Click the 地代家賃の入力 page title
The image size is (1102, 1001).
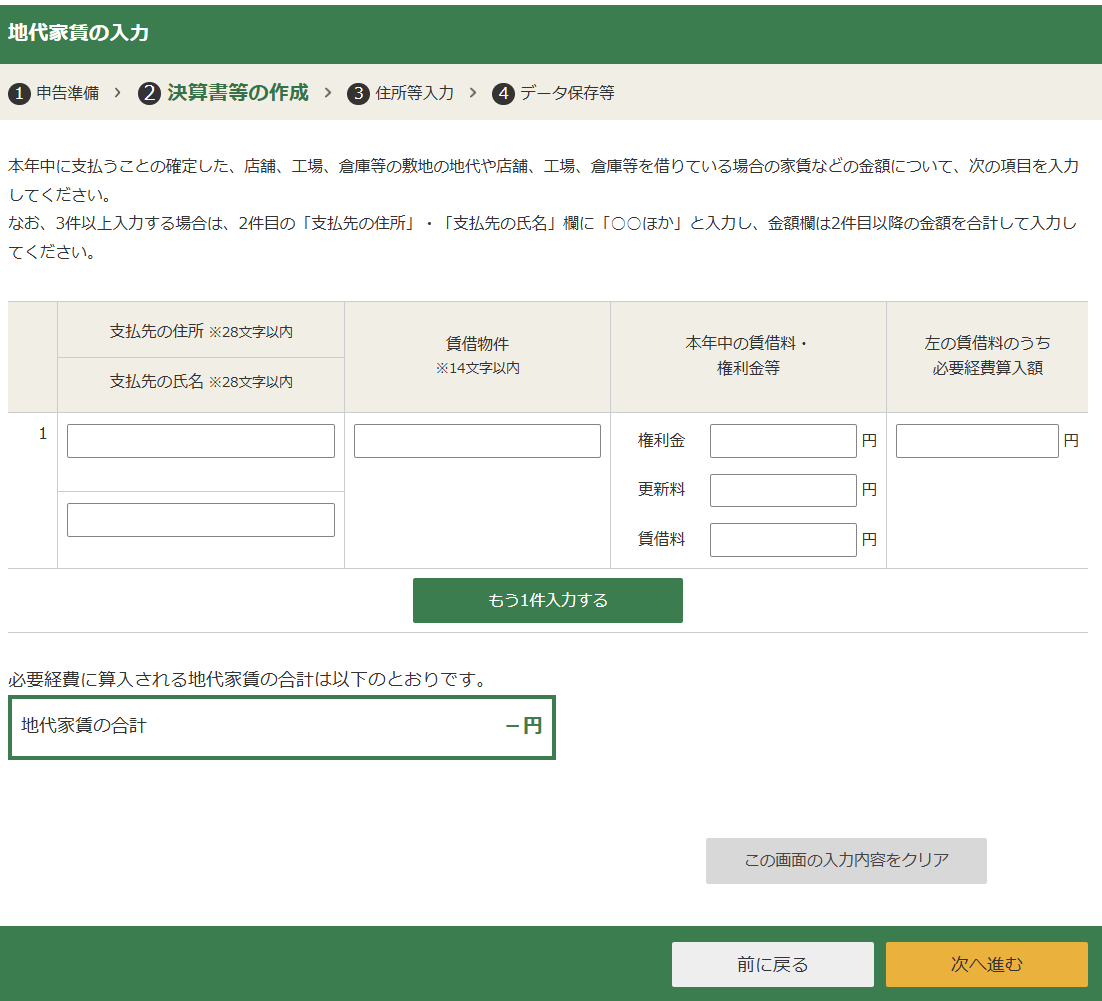(x=79, y=33)
